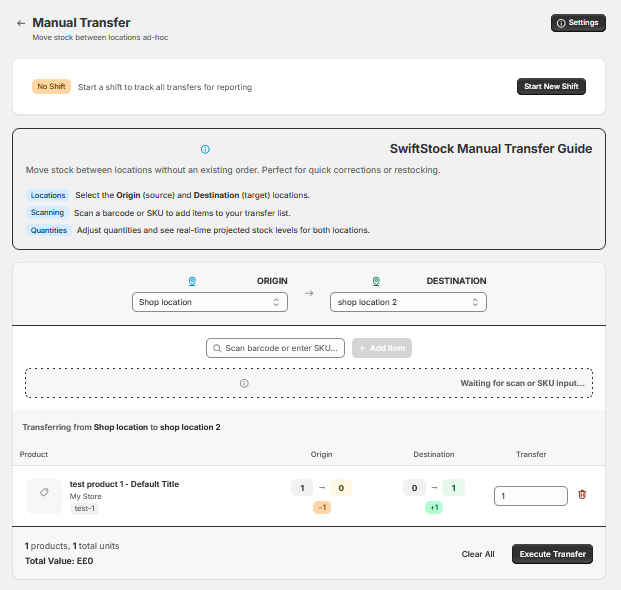Click the origin -1 change badge

322,507
